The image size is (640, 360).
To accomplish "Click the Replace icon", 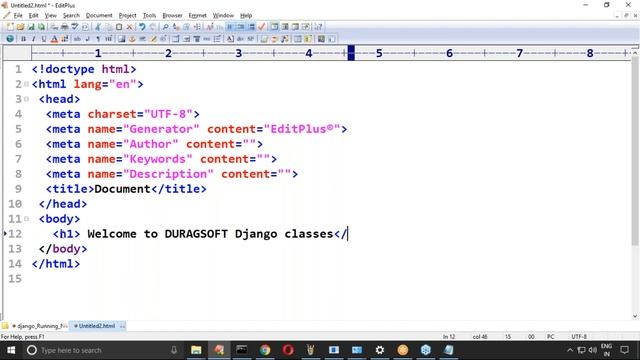I will click(176, 27).
